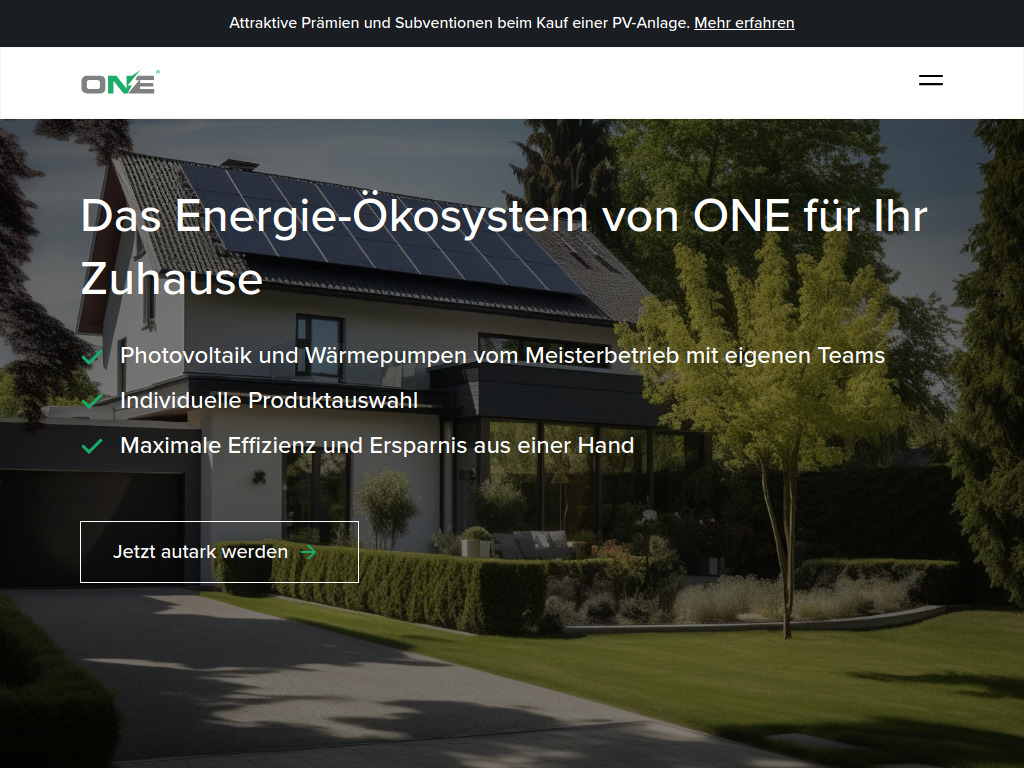Click the checkmark next to Individuelle Produktauswahl
This screenshot has width=1024, height=768.
[x=92, y=399]
